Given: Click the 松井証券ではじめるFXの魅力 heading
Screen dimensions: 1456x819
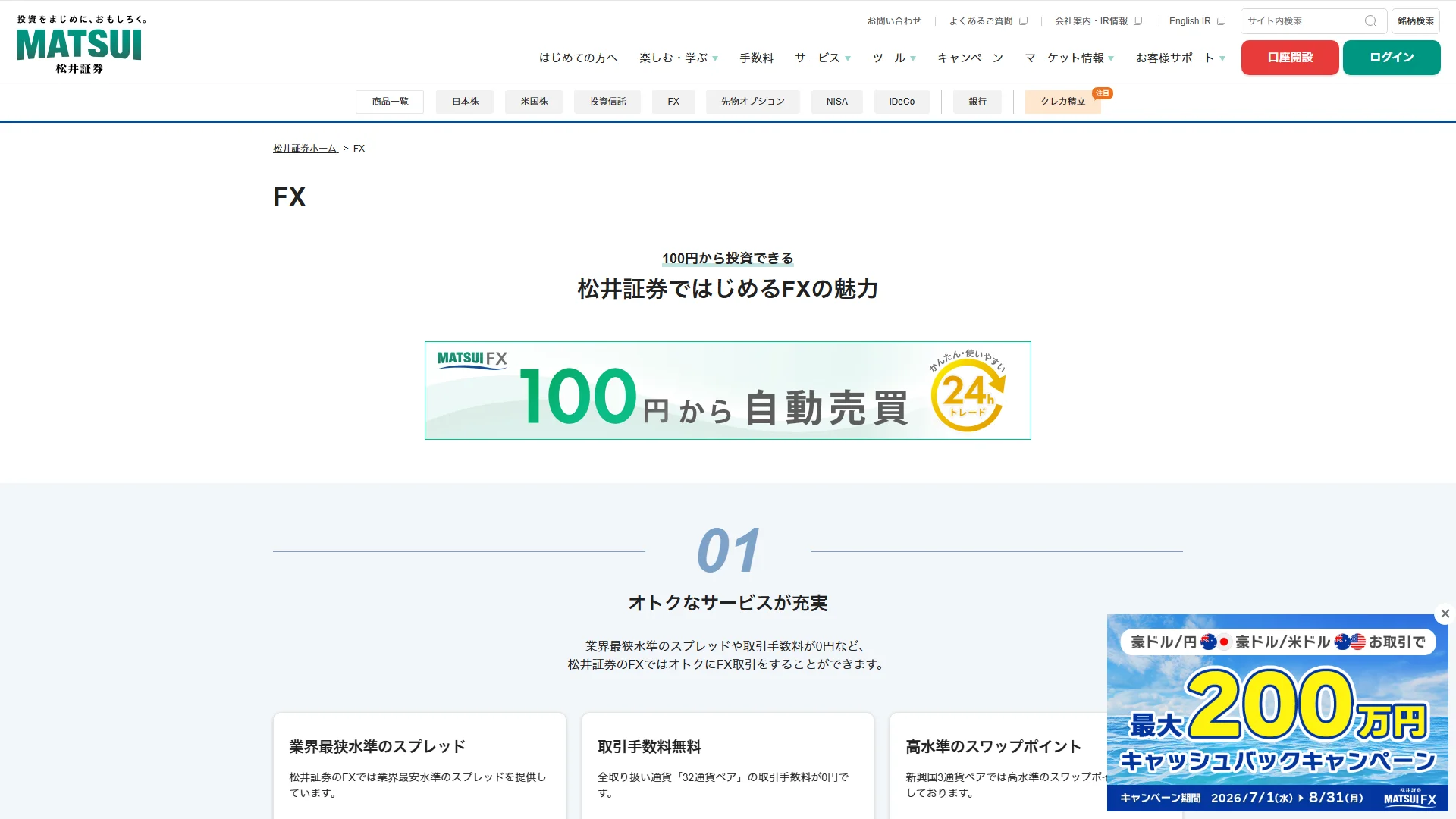Looking at the screenshot, I should tap(728, 289).
